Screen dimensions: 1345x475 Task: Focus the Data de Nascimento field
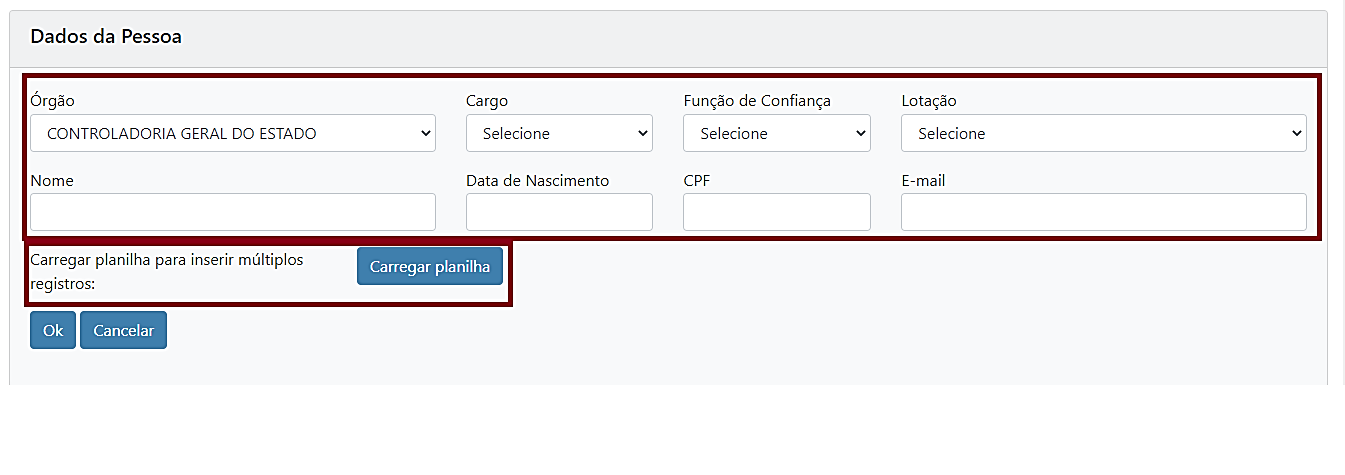559,212
